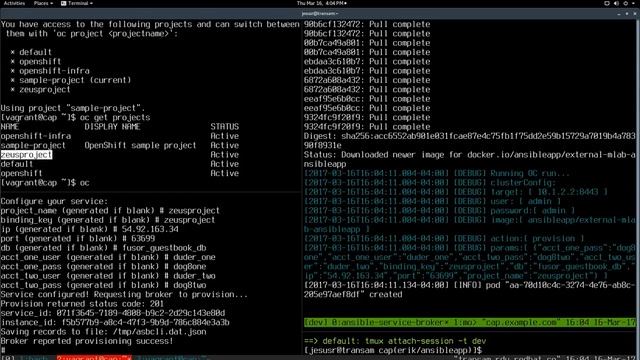Click the service_id line

(113, 313)
